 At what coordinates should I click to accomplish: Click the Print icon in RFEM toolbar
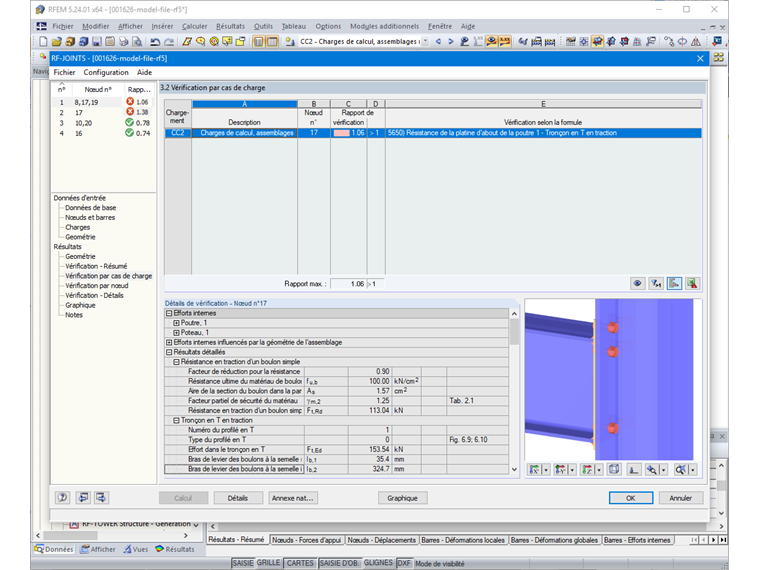pyautogui.click(x=124, y=42)
